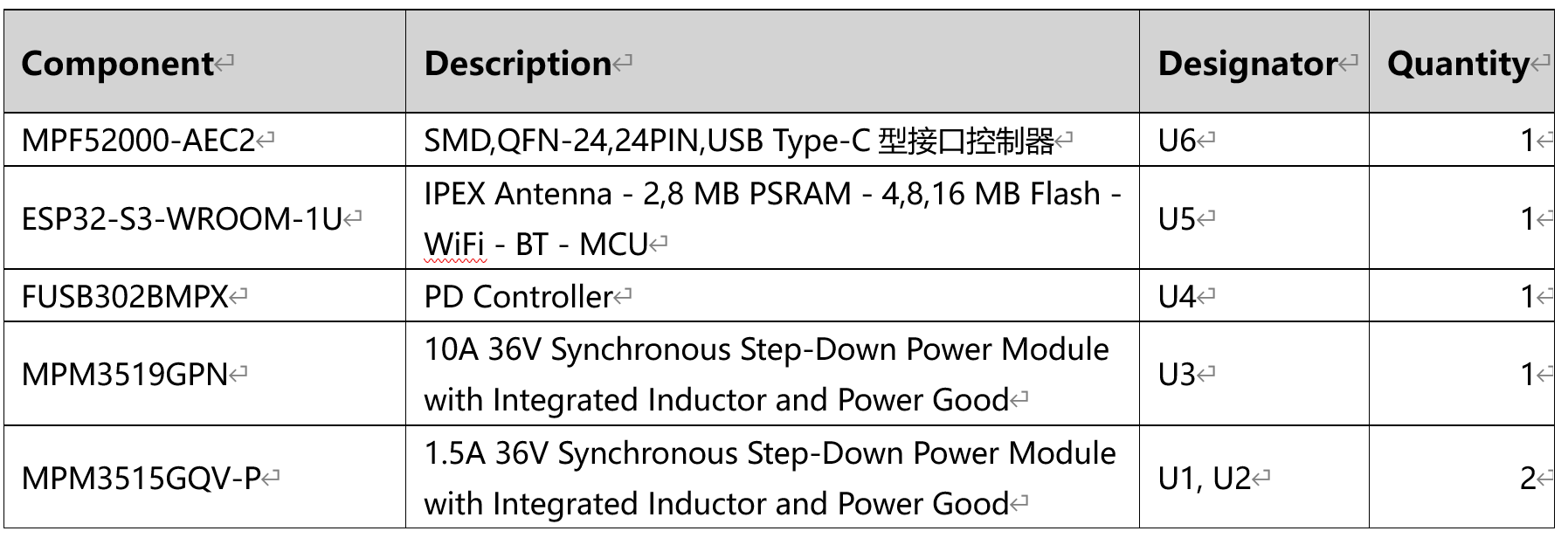Click the U5 designator cell
This screenshot has height=538, width=1568.
[1176, 218]
